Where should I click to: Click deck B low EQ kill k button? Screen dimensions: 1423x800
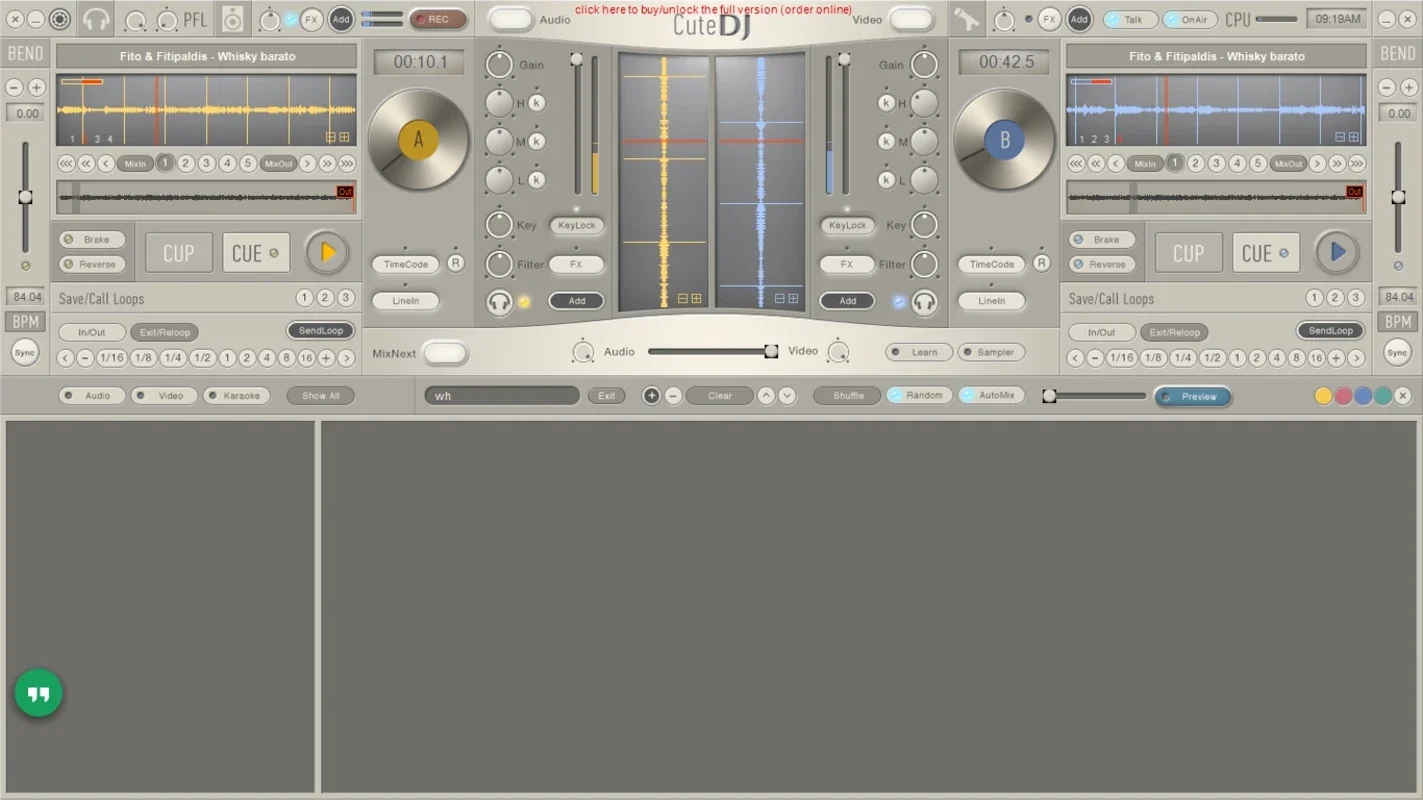click(x=886, y=180)
